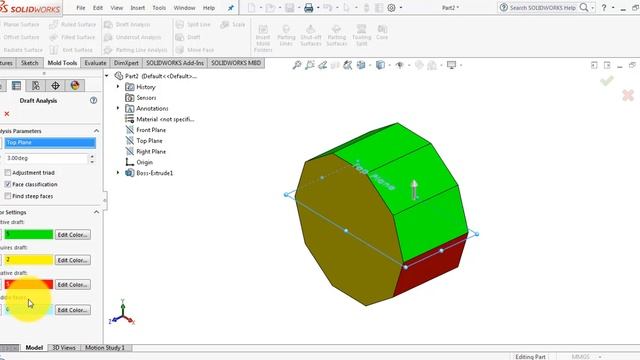
Task: Click the Open folder icon
Action: point(270,8)
